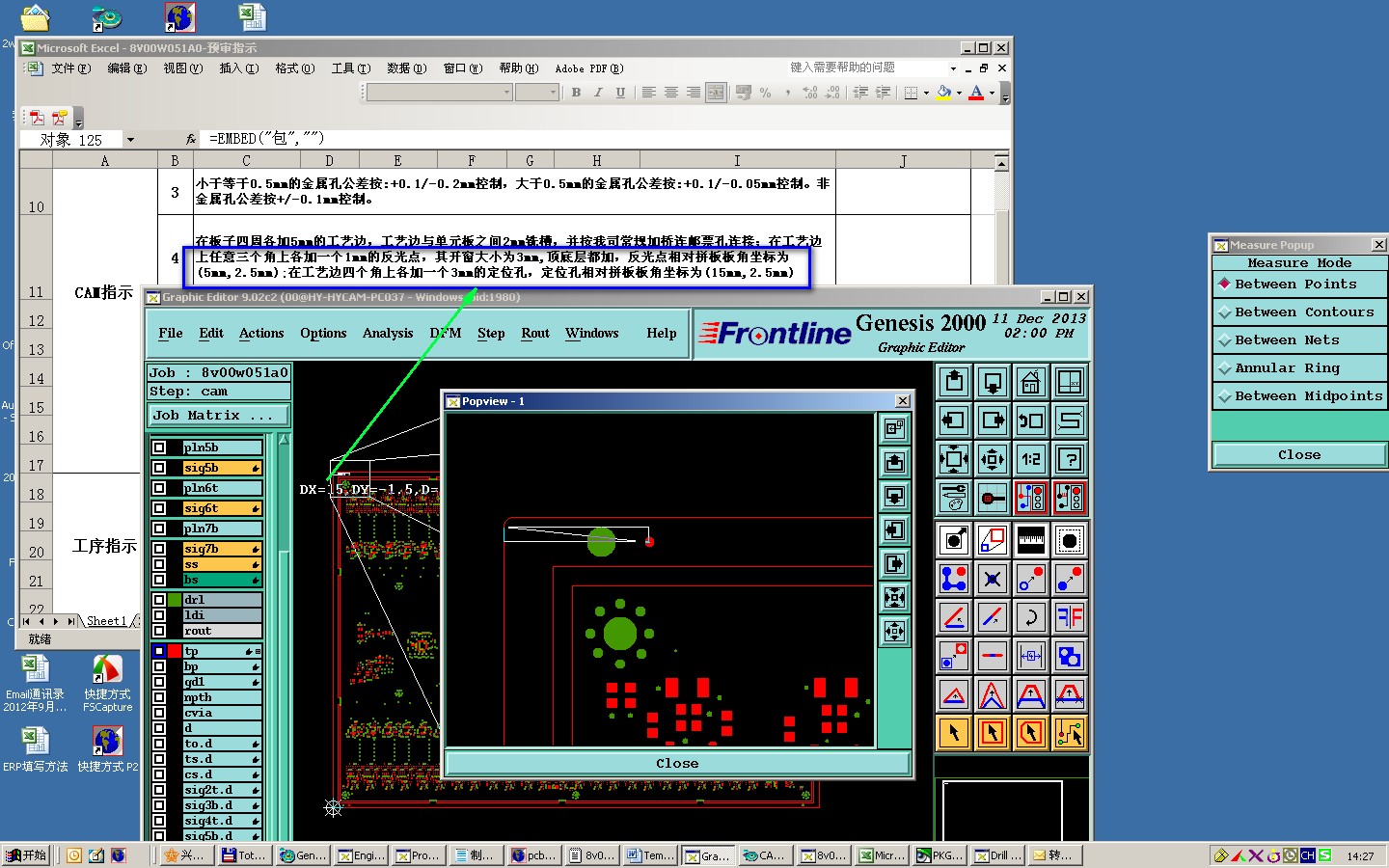Click the red color swatch of tp layer
This screenshot has width=1389, height=868.
pyautogui.click(x=175, y=652)
